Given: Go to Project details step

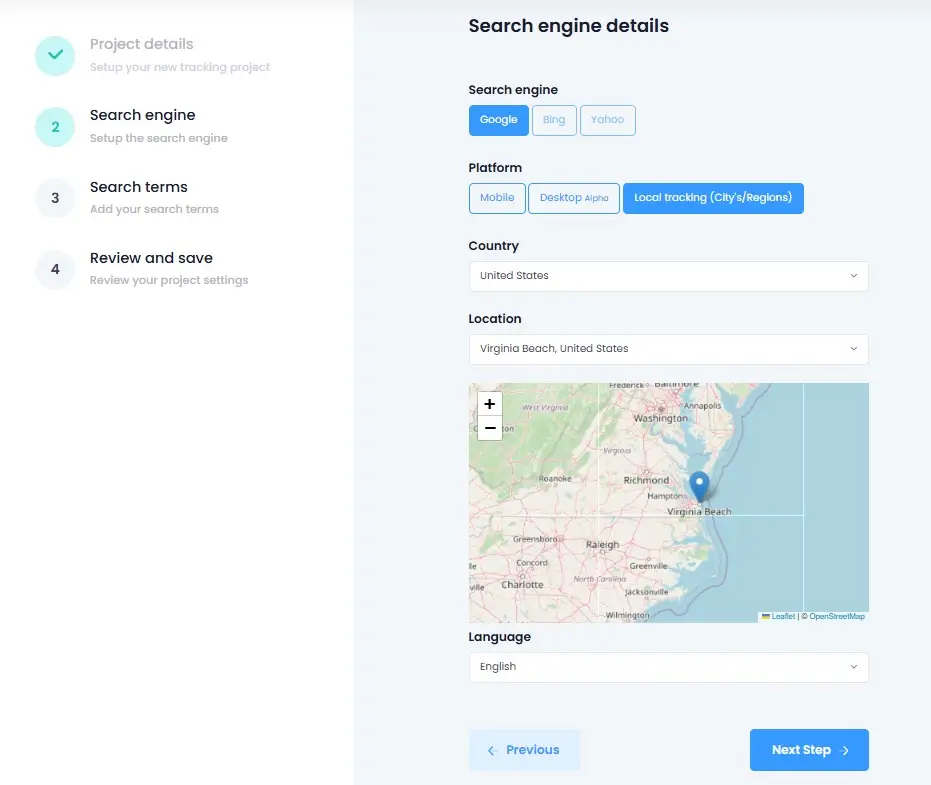Looking at the screenshot, I should click(x=141, y=44).
